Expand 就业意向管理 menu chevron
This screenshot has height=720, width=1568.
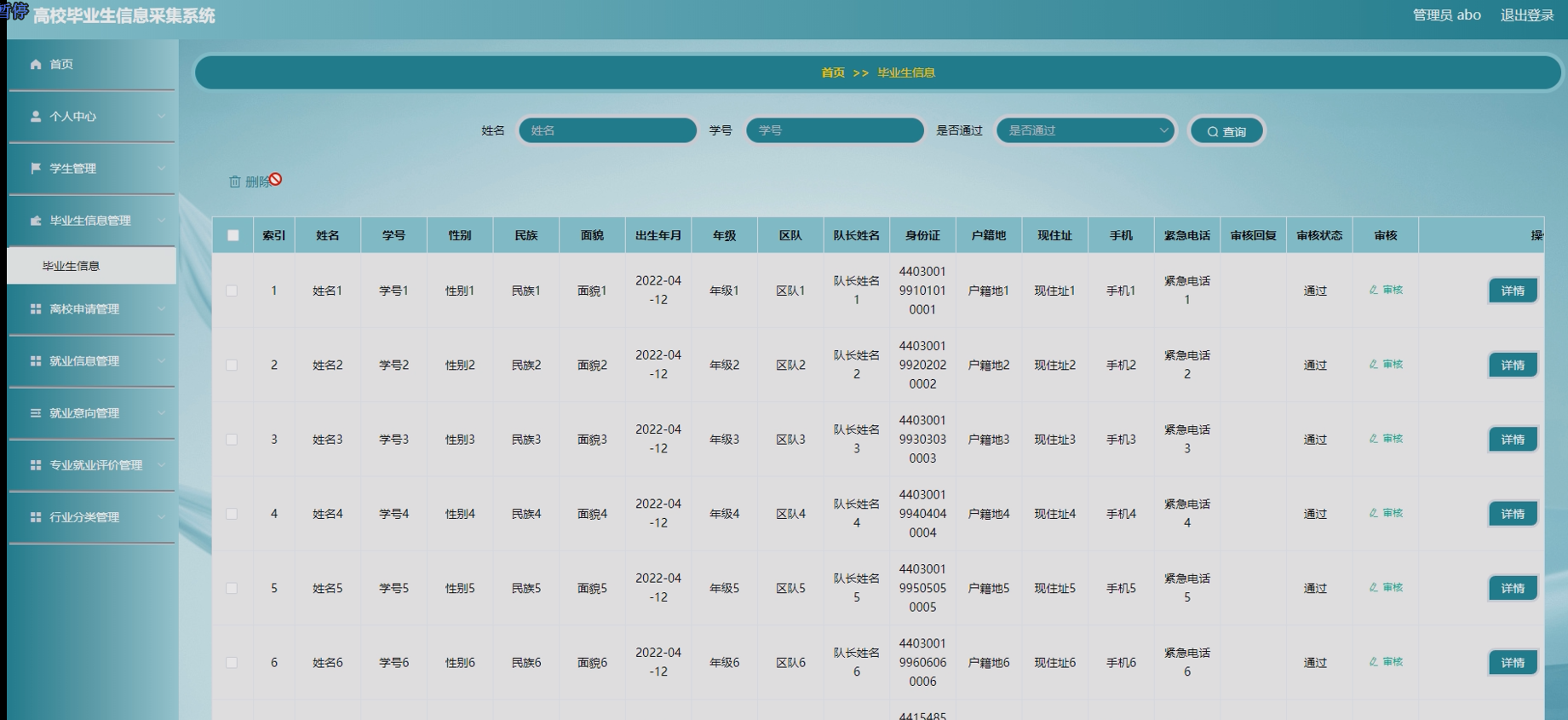pyautogui.click(x=161, y=412)
